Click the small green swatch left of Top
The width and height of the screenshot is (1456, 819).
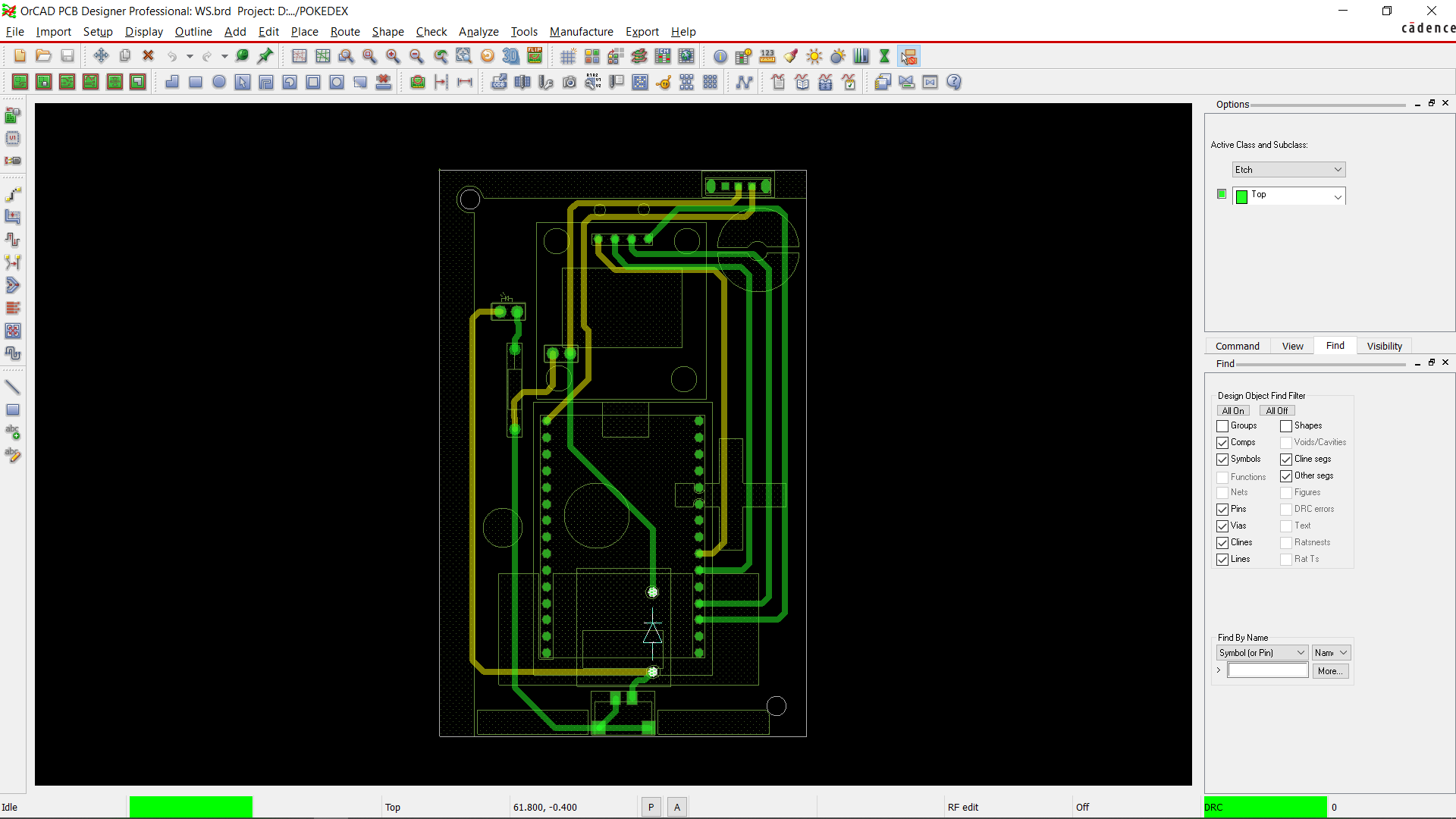[x=1221, y=194]
